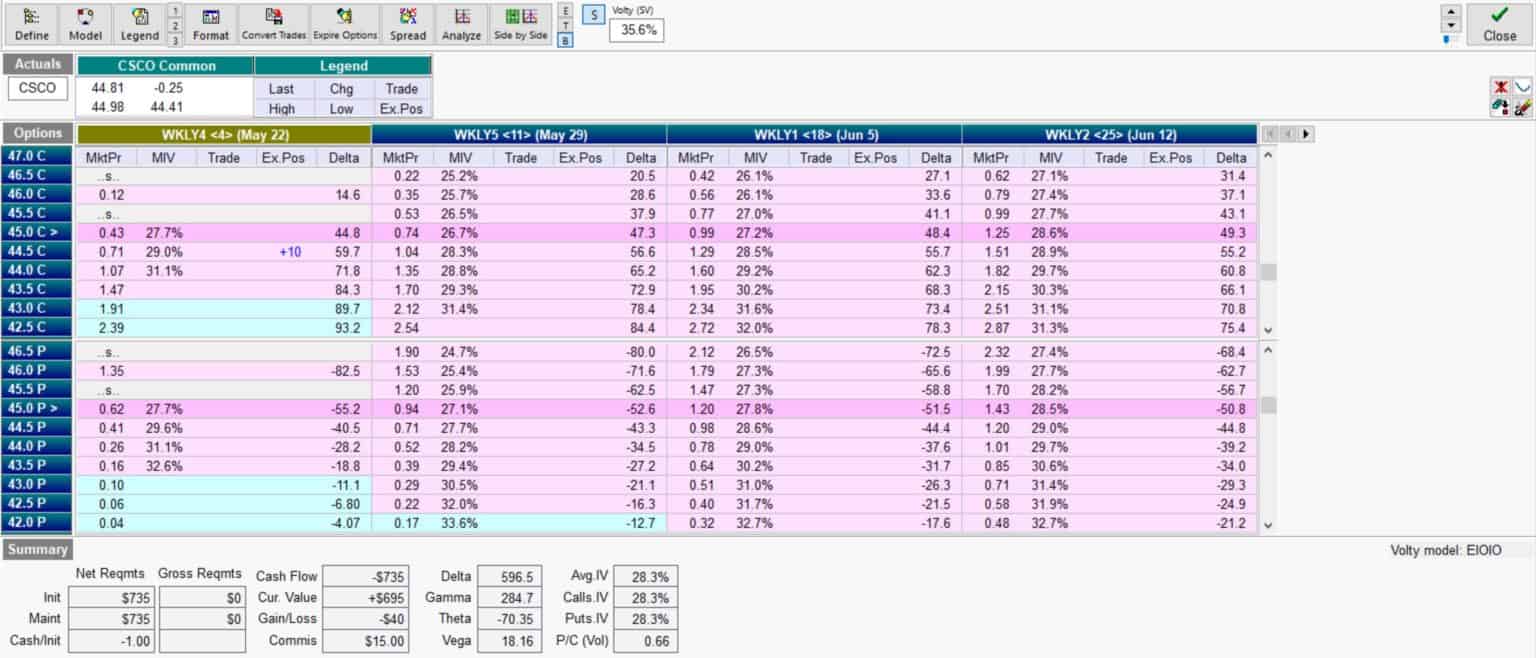The width and height of the screenshot is (1536, 658).
Task: Click the Model toolbar icon
Action: (x=85, y=24)
